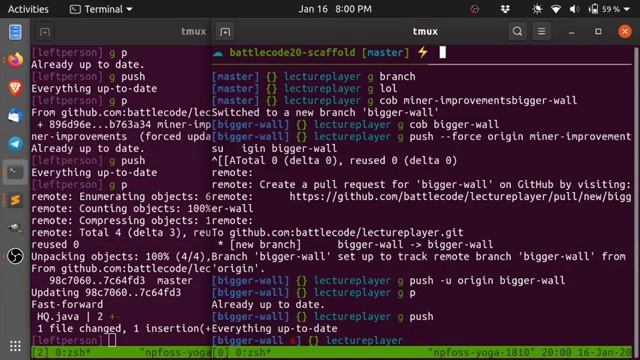The height and width of the screenshot is (360, 640).
Task: Open Thunderbird mail in the dock
Action: click(15, 116)
